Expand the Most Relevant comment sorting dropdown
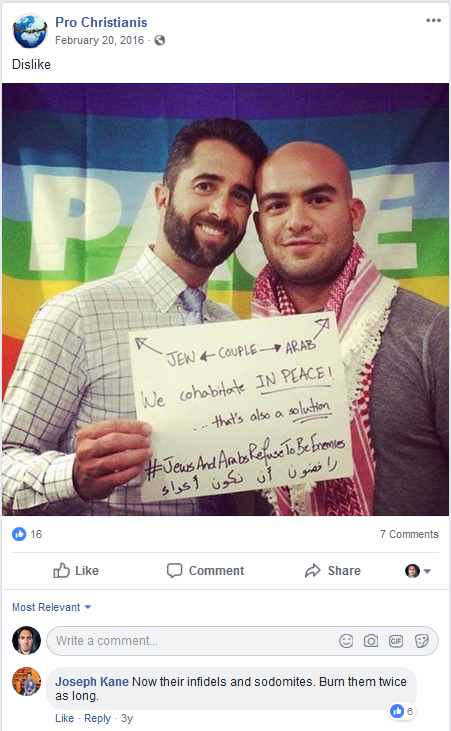 coord(51,607)
